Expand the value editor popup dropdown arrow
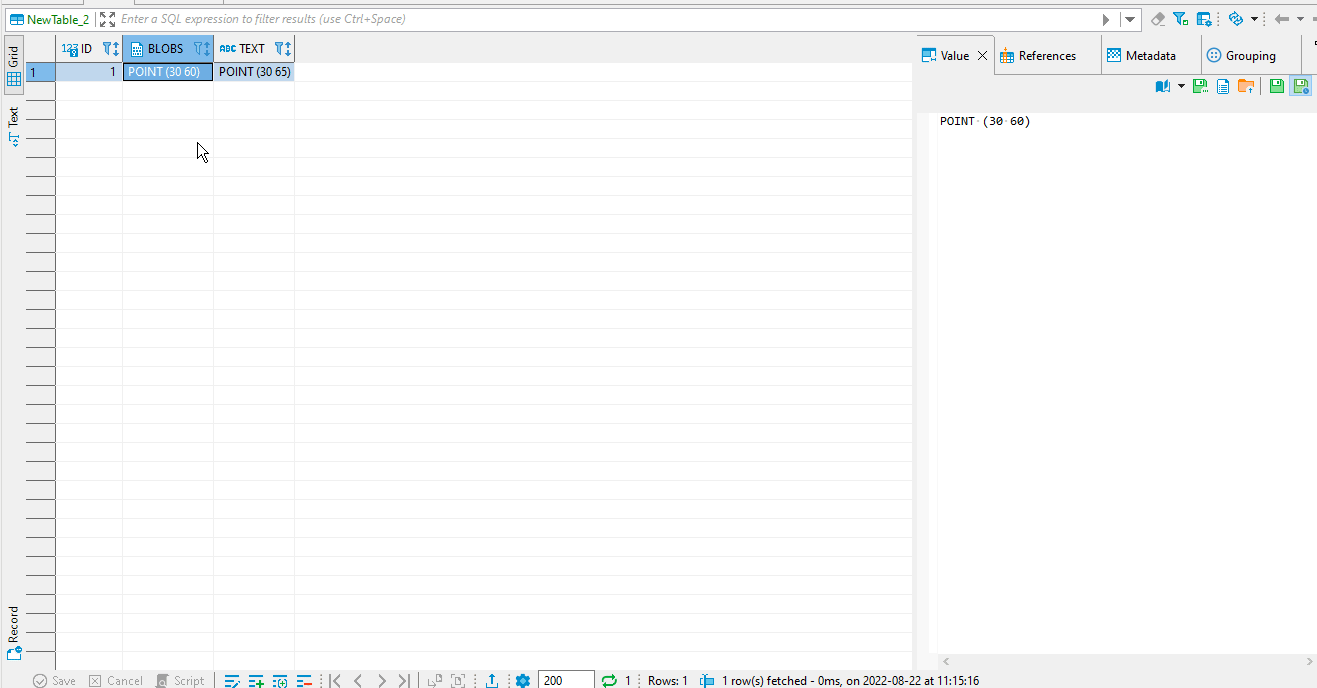 (1180, 86)
